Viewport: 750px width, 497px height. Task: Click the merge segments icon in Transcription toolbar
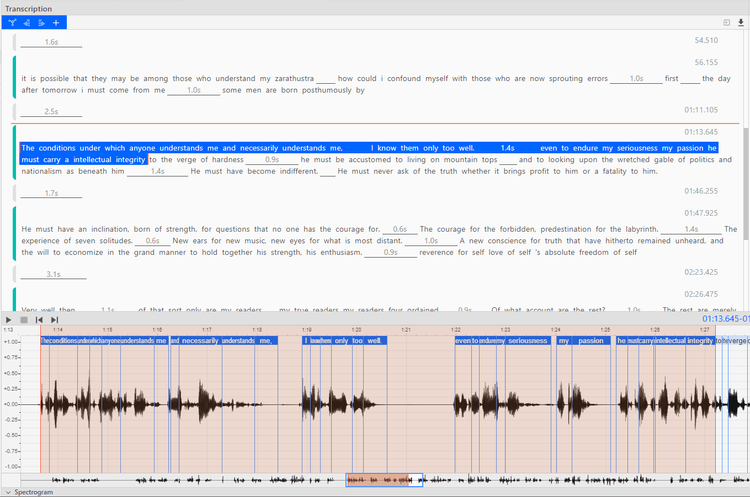click(12, 22)
